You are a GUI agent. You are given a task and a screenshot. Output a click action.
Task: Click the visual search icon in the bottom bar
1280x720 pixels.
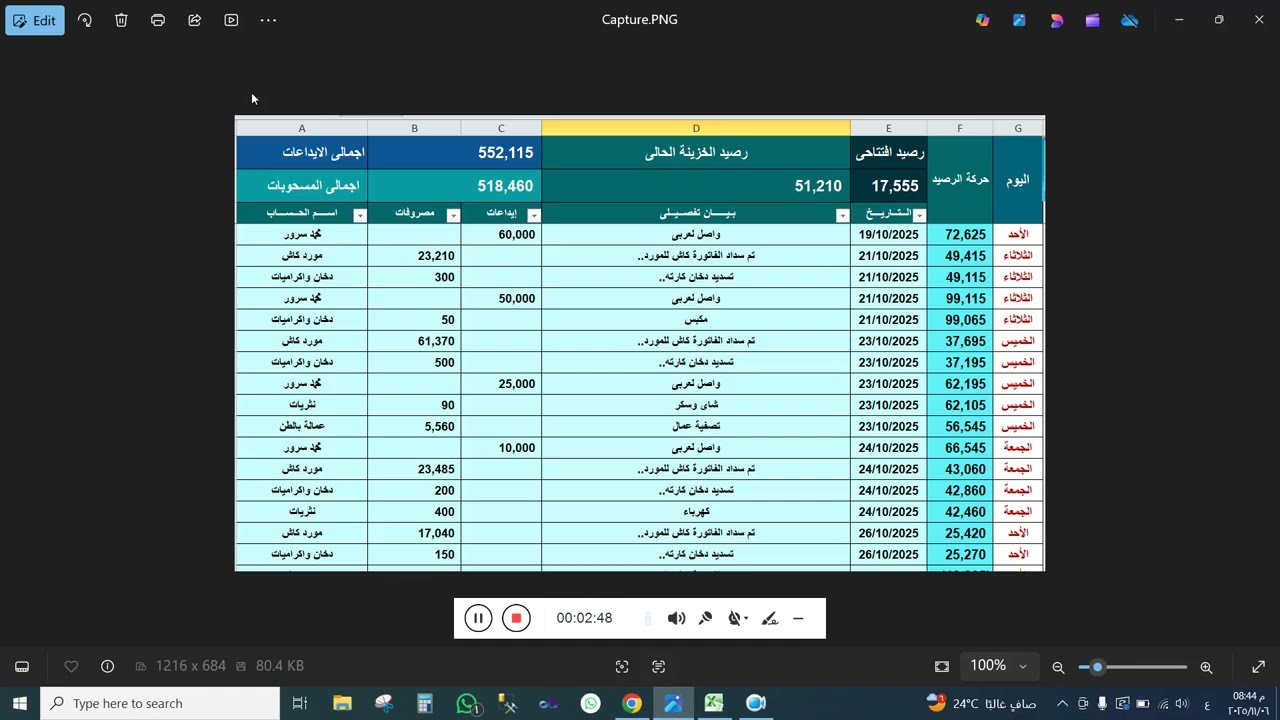(x=622, y=667)
